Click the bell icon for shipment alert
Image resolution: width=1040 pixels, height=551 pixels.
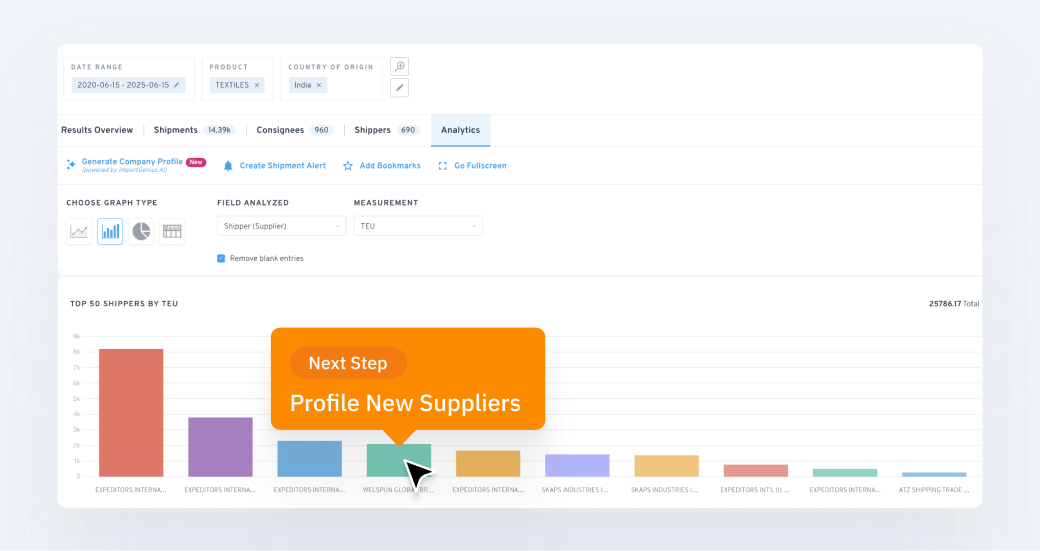(228, 166)
